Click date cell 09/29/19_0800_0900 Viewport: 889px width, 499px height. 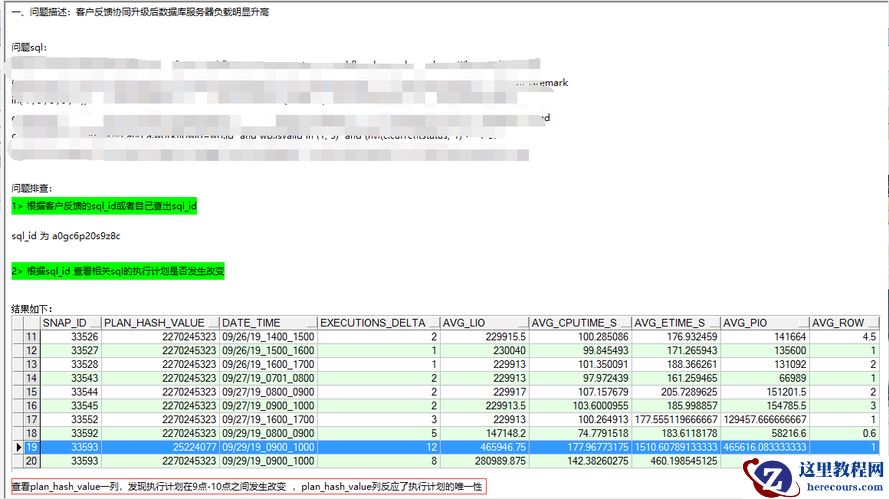coord(268,433)
